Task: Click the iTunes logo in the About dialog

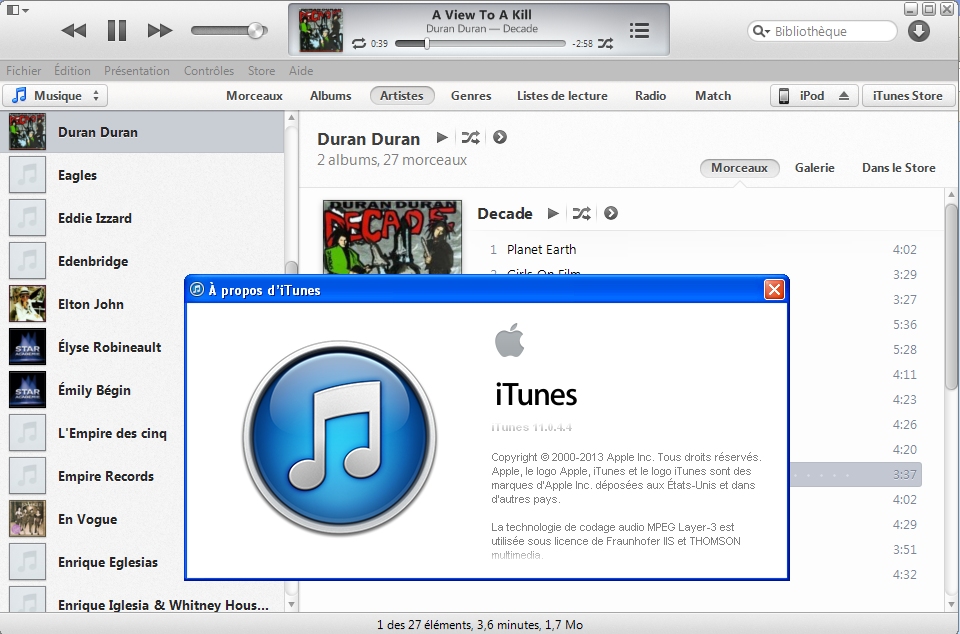Action: point(339,437)
